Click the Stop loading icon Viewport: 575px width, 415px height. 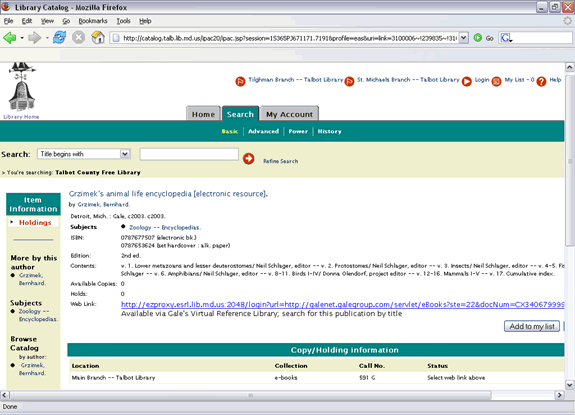(x=78, y=37)
